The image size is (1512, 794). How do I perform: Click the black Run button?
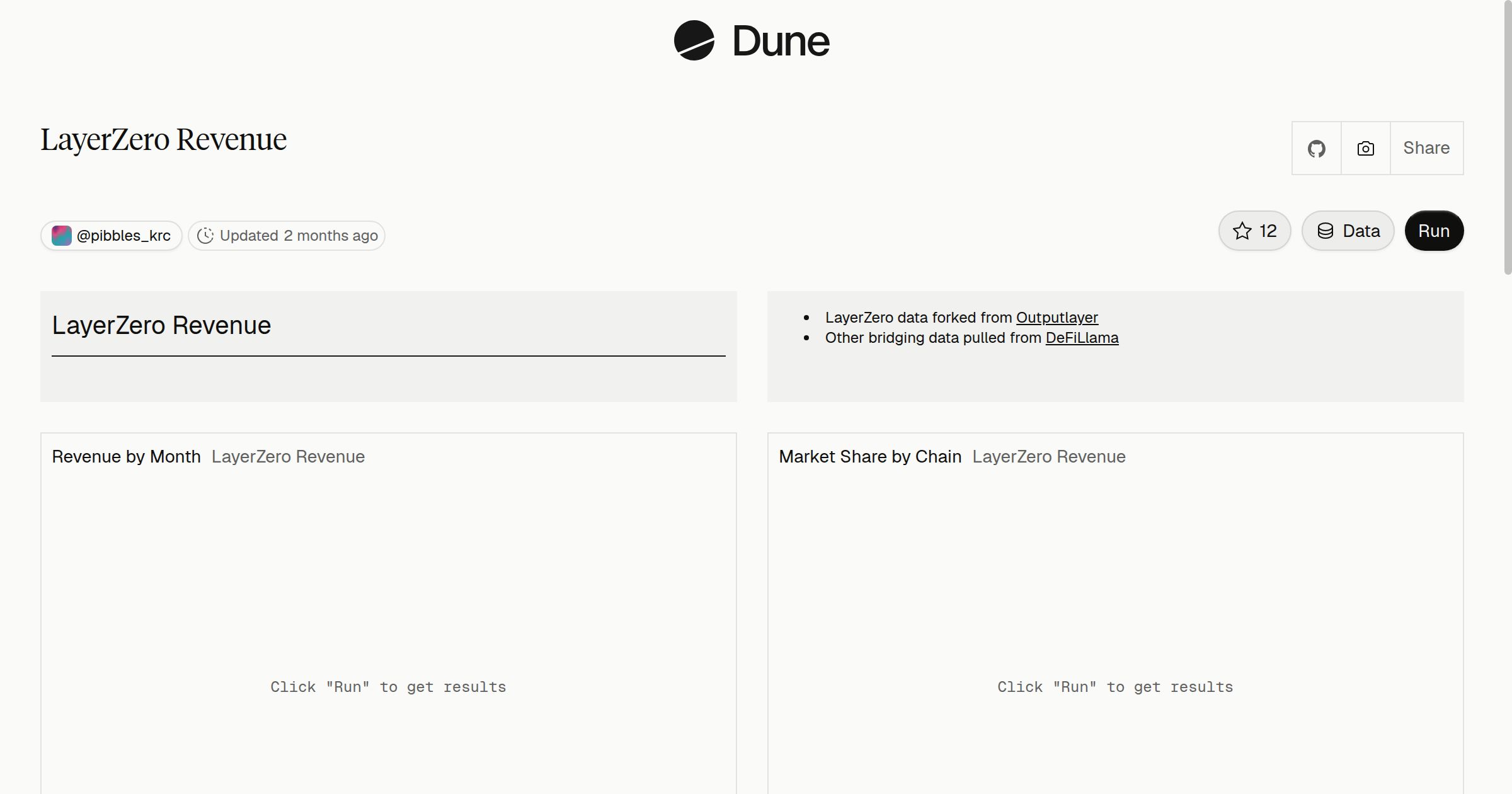point(1434,231)
